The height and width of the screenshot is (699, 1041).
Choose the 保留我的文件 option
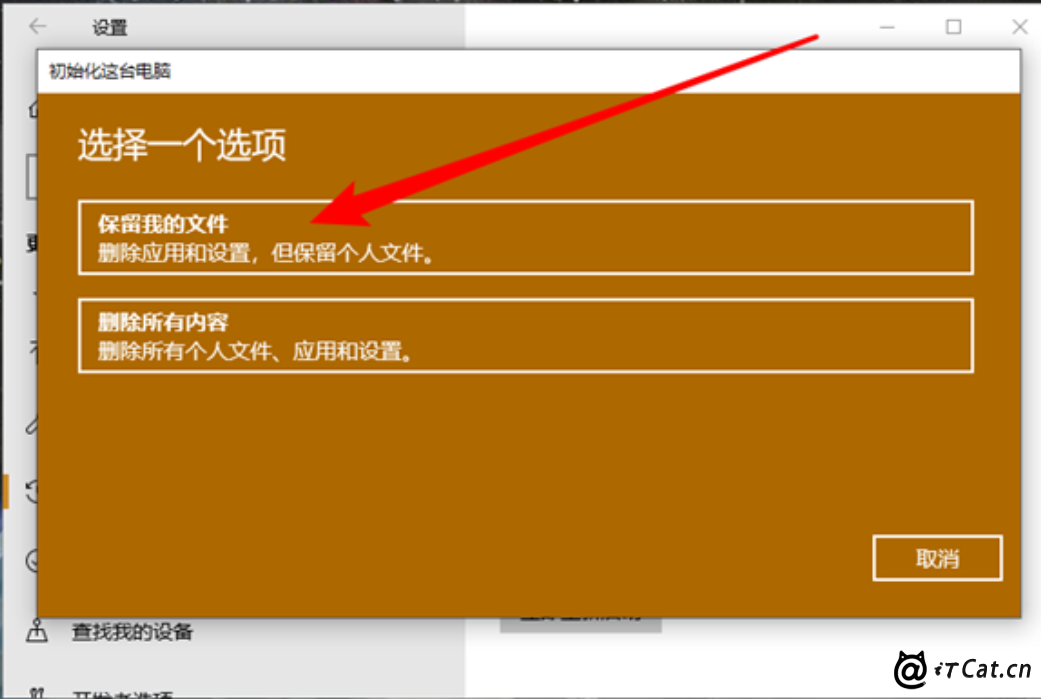click(x=526, y=237)
